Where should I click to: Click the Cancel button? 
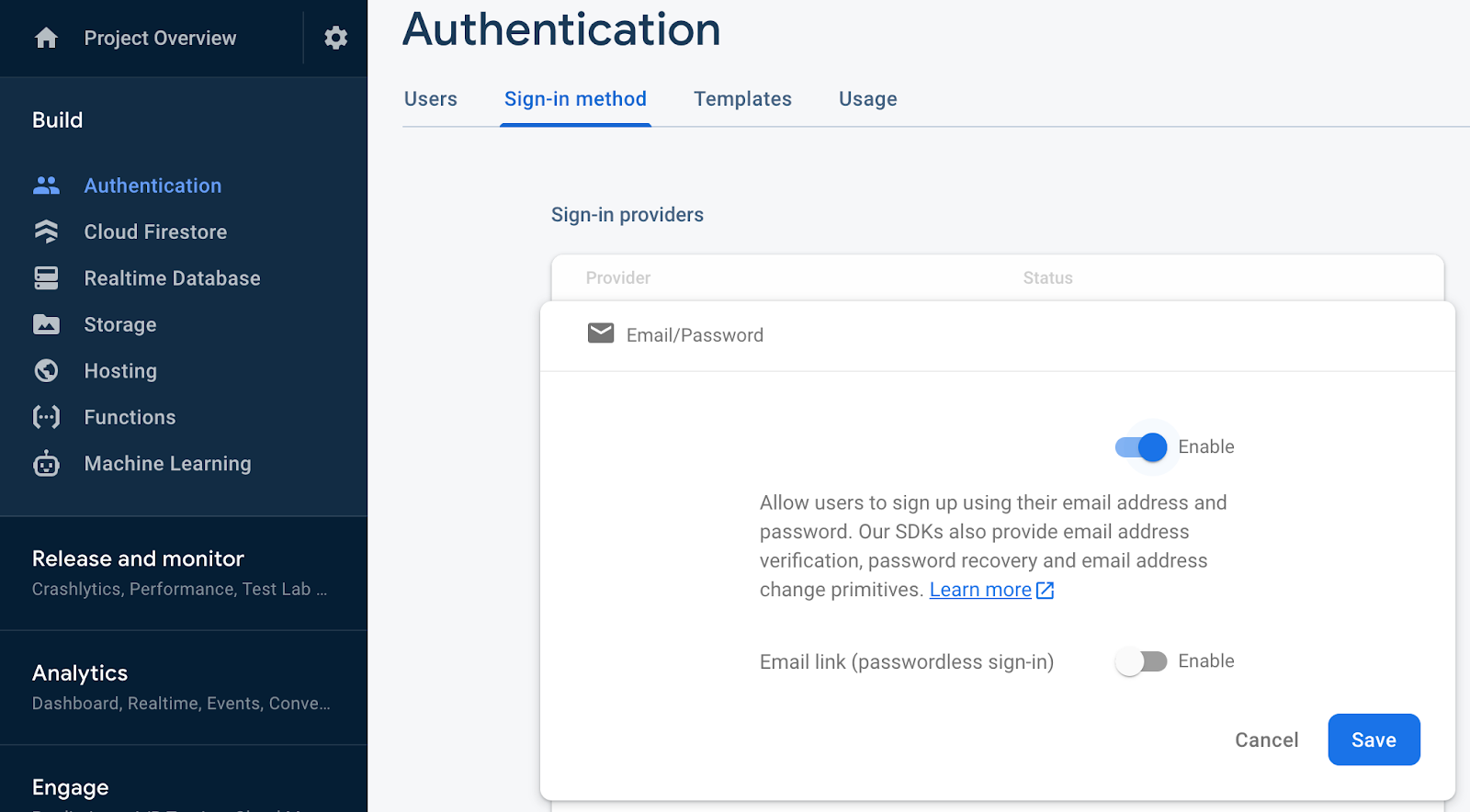click(x=1266, y=739)
